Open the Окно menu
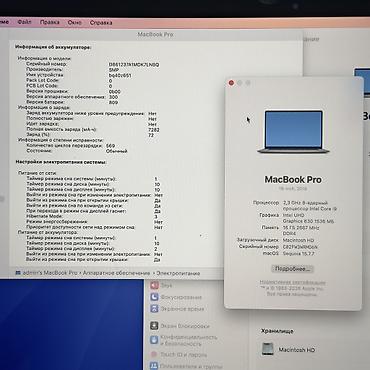Viewport: 370px width, 370px height. 75,22
